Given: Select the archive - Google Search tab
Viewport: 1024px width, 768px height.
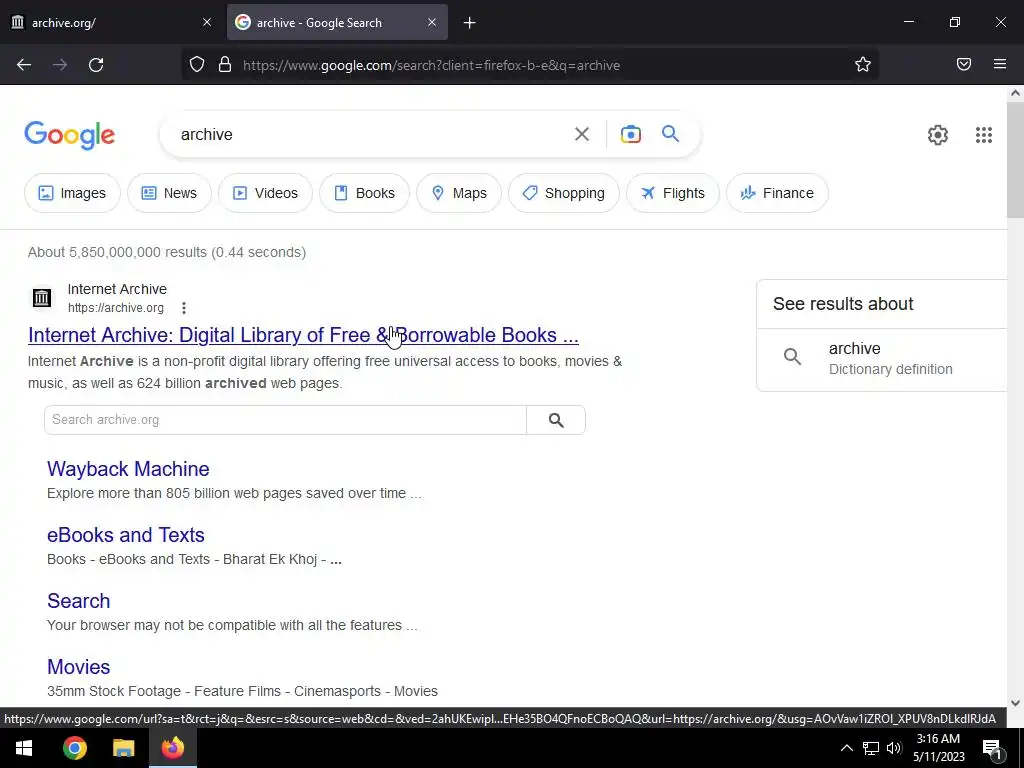Looking at the screenshot, I should pos(337,22).
